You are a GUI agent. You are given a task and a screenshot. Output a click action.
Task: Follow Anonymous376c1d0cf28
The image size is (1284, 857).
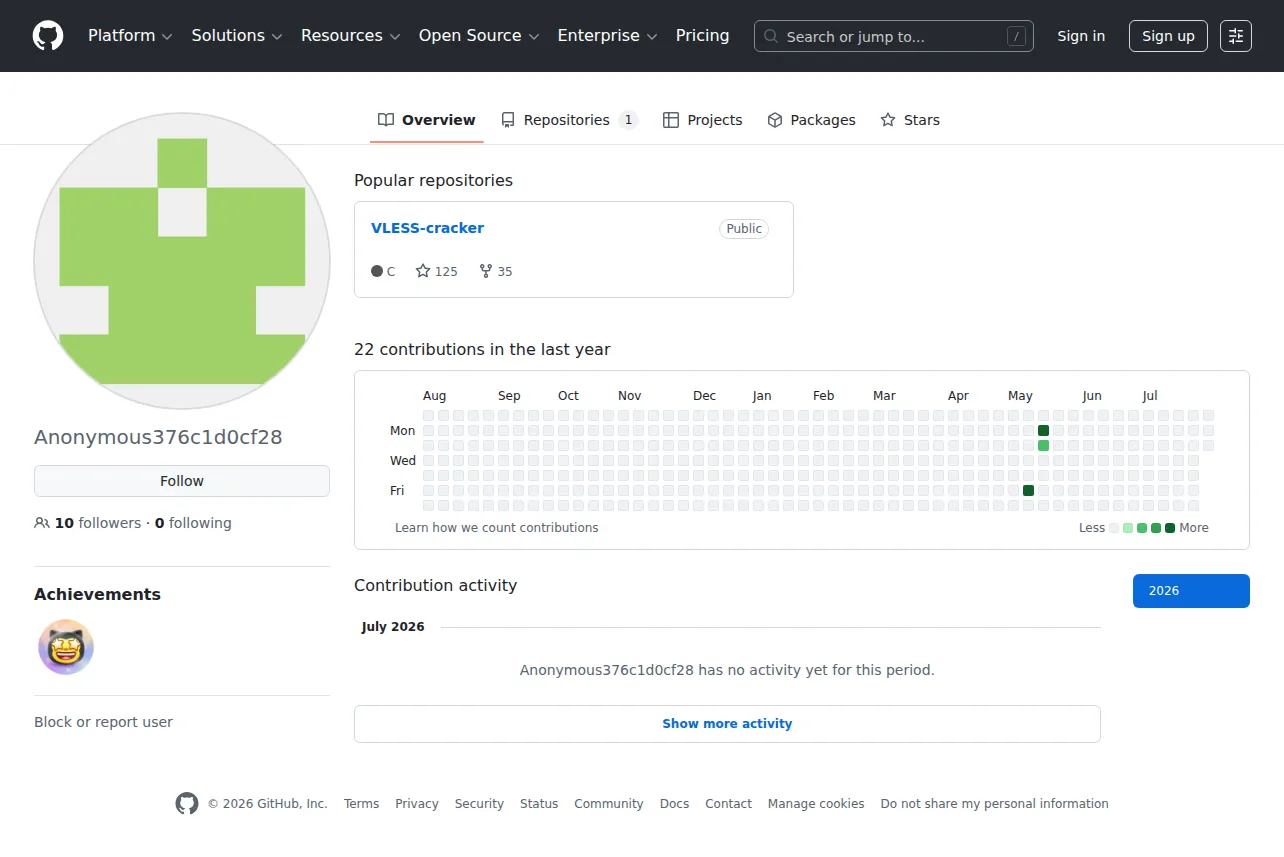[182, 481]
